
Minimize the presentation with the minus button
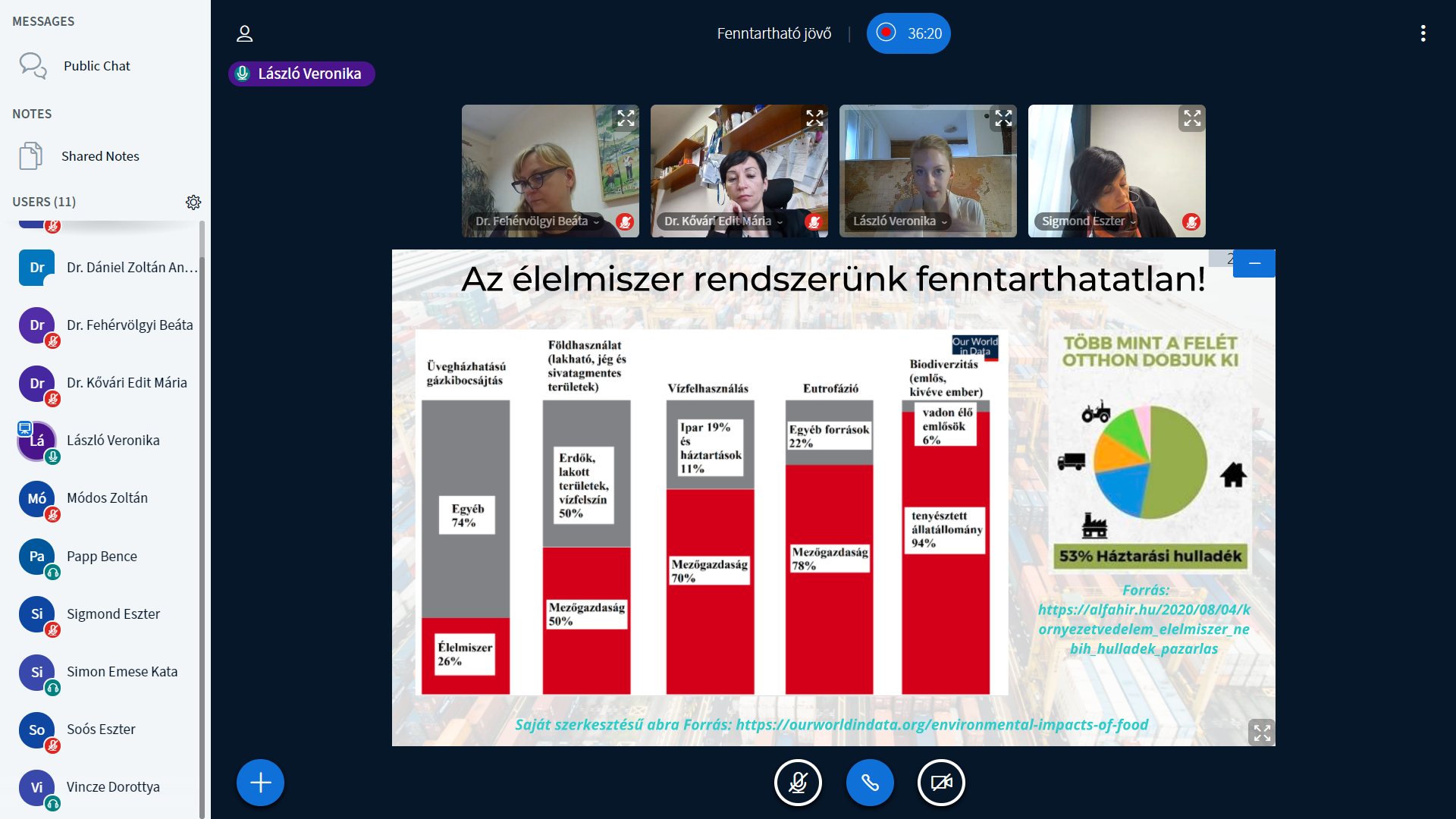(1254, 263)
